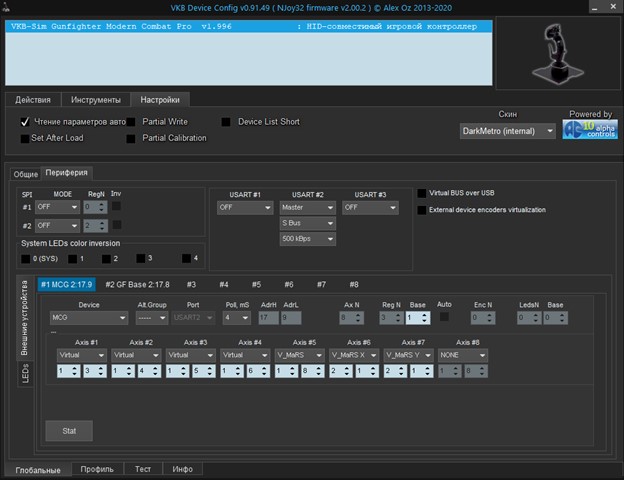Switch to the Инструменты tab
The height and width of the screenshot is (480, 624).
(98, 100)
